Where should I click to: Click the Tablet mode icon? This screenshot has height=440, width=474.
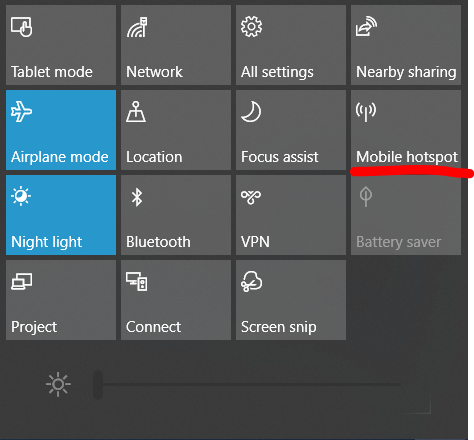pyautogui.click(x=22, y=27)
